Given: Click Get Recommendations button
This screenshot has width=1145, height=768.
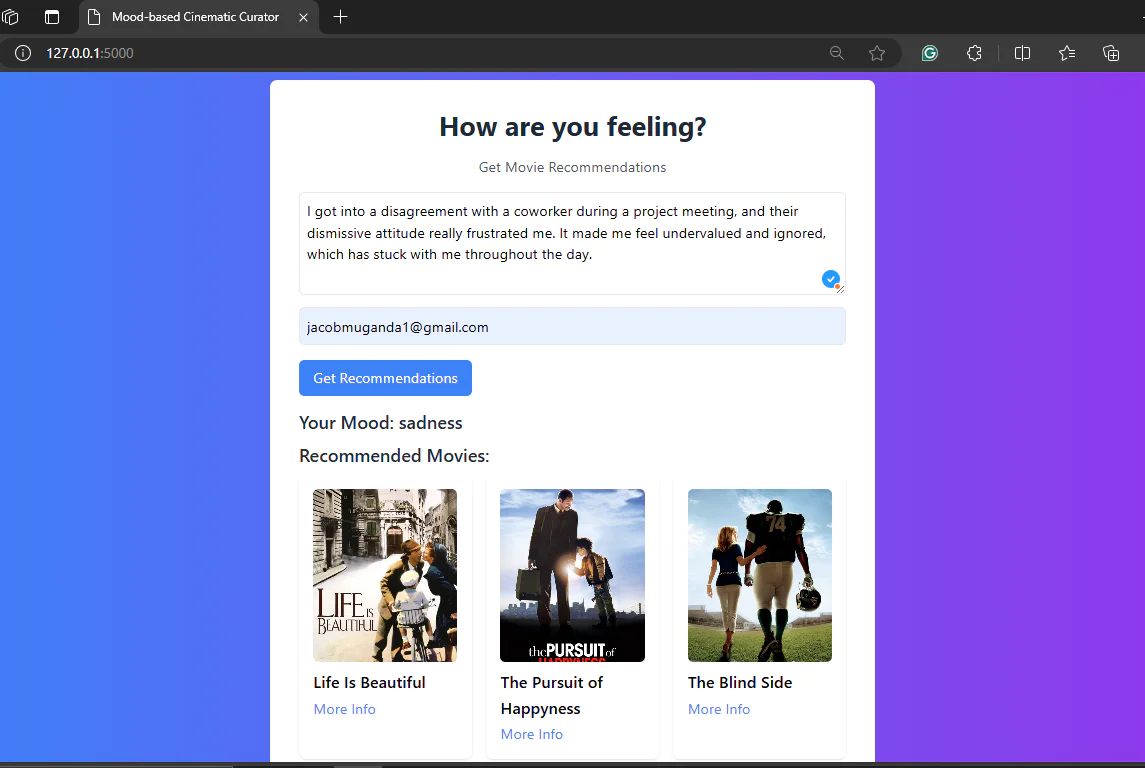Looking at the screenshot, I should [x=385, y=378].
